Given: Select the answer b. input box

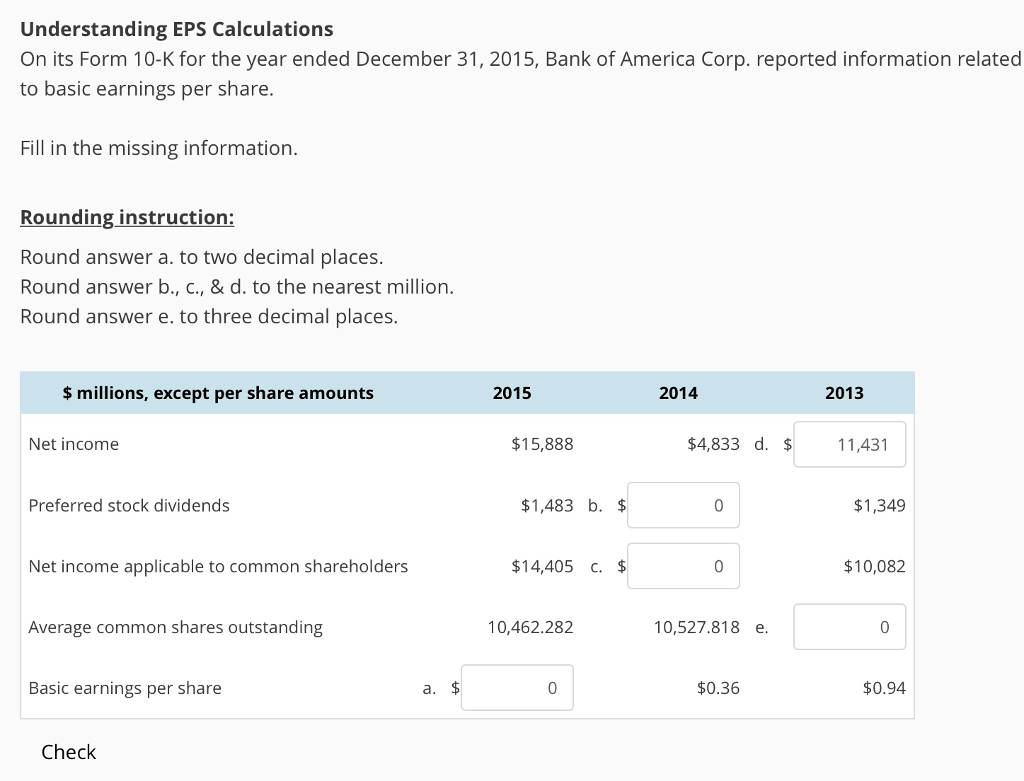Looking at the screenshot, I should [x=683, y=505].
